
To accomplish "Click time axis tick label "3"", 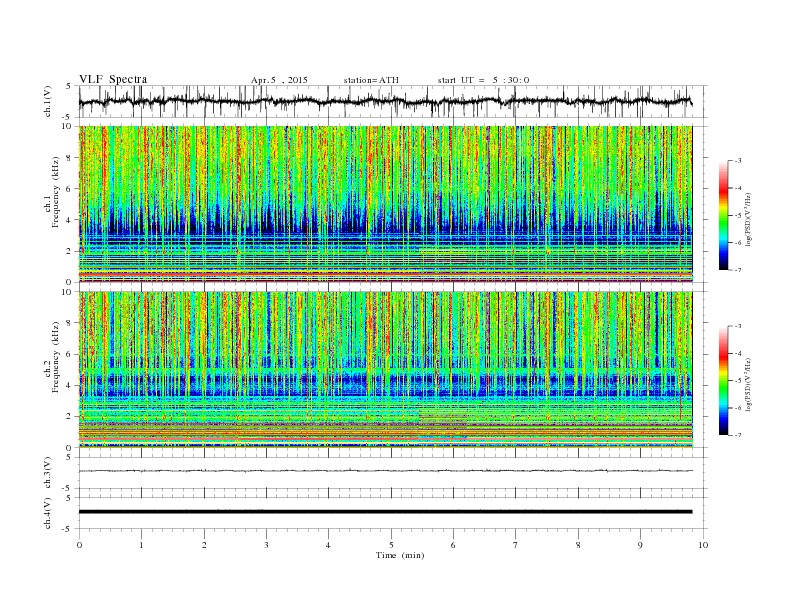I will point(266,545).
